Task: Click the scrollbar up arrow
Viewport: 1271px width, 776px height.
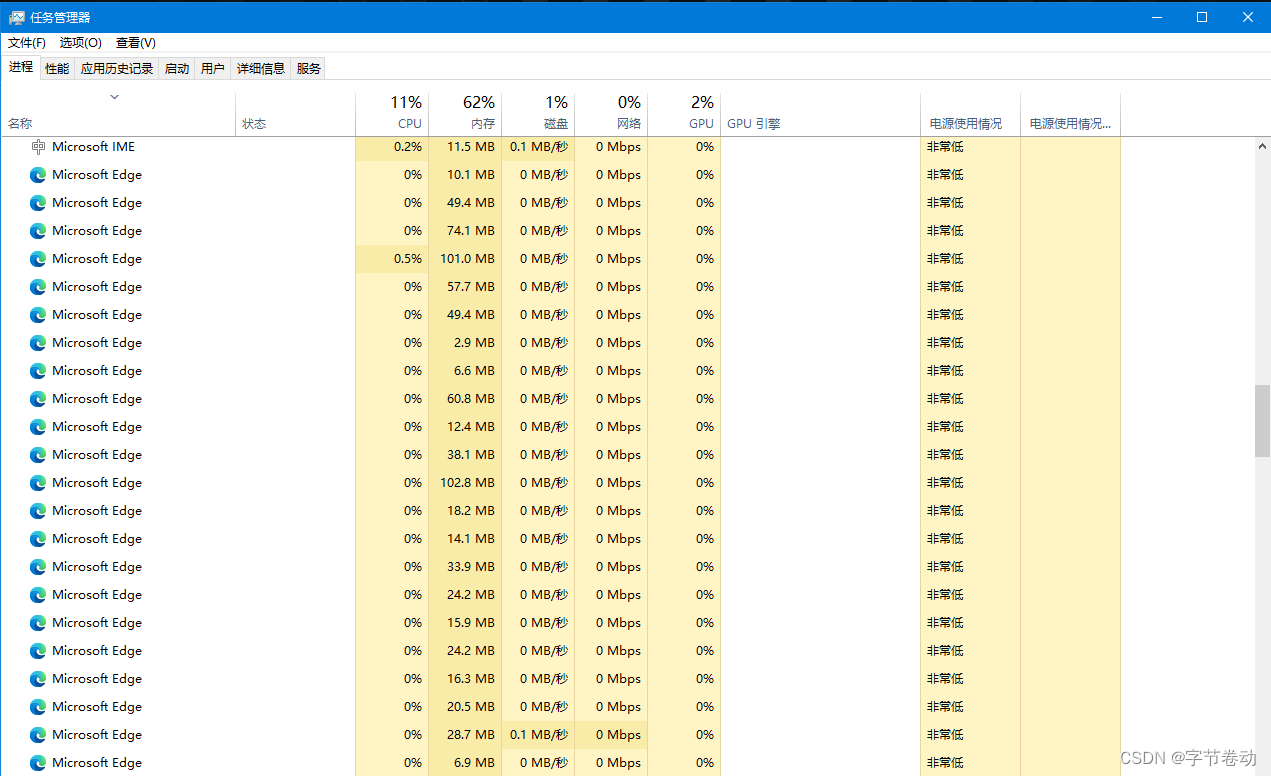Action: tap(1262, 147)
